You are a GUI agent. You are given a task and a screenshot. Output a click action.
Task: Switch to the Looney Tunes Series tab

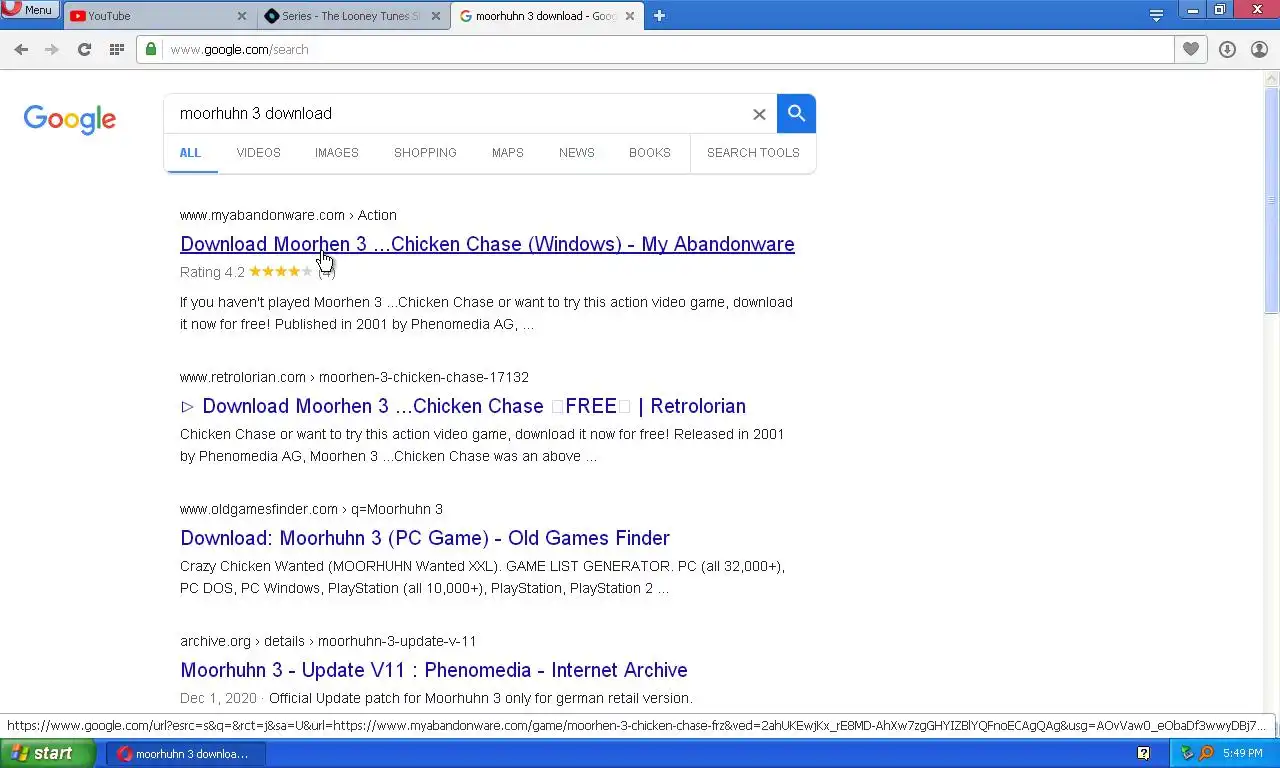(x=351, y=16)
